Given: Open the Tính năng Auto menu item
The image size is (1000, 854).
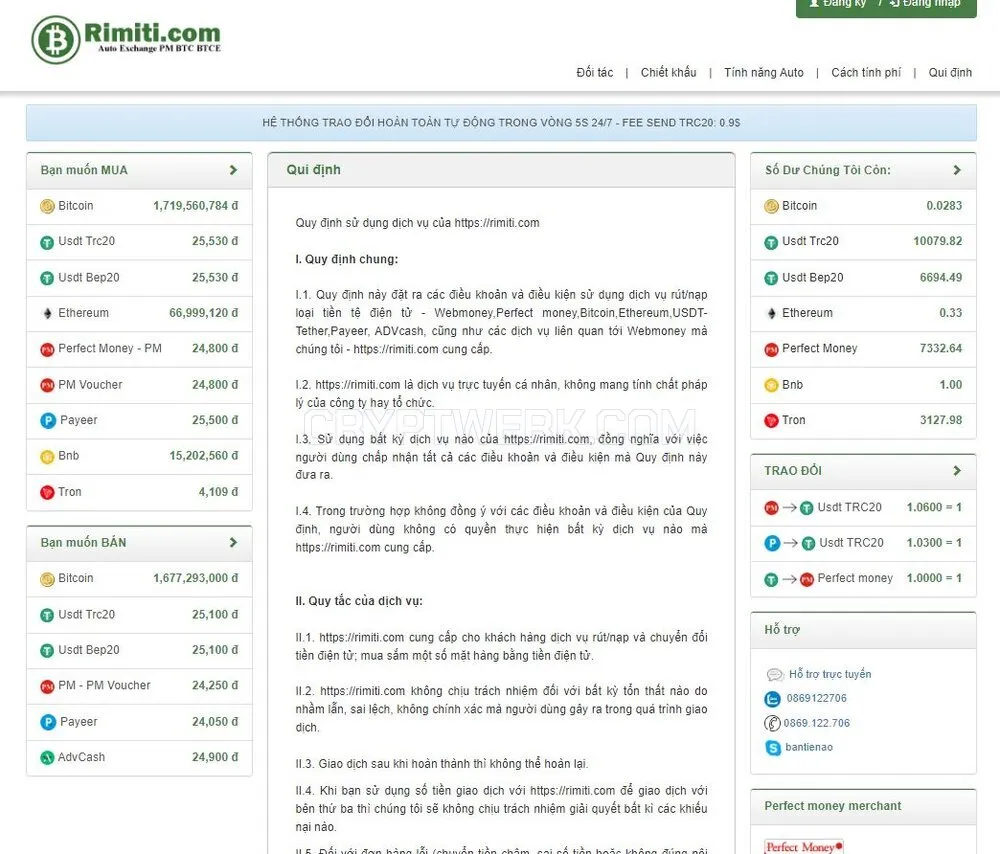Looking at the screenshot, I should pyautogui.click(x=763, y=73).
